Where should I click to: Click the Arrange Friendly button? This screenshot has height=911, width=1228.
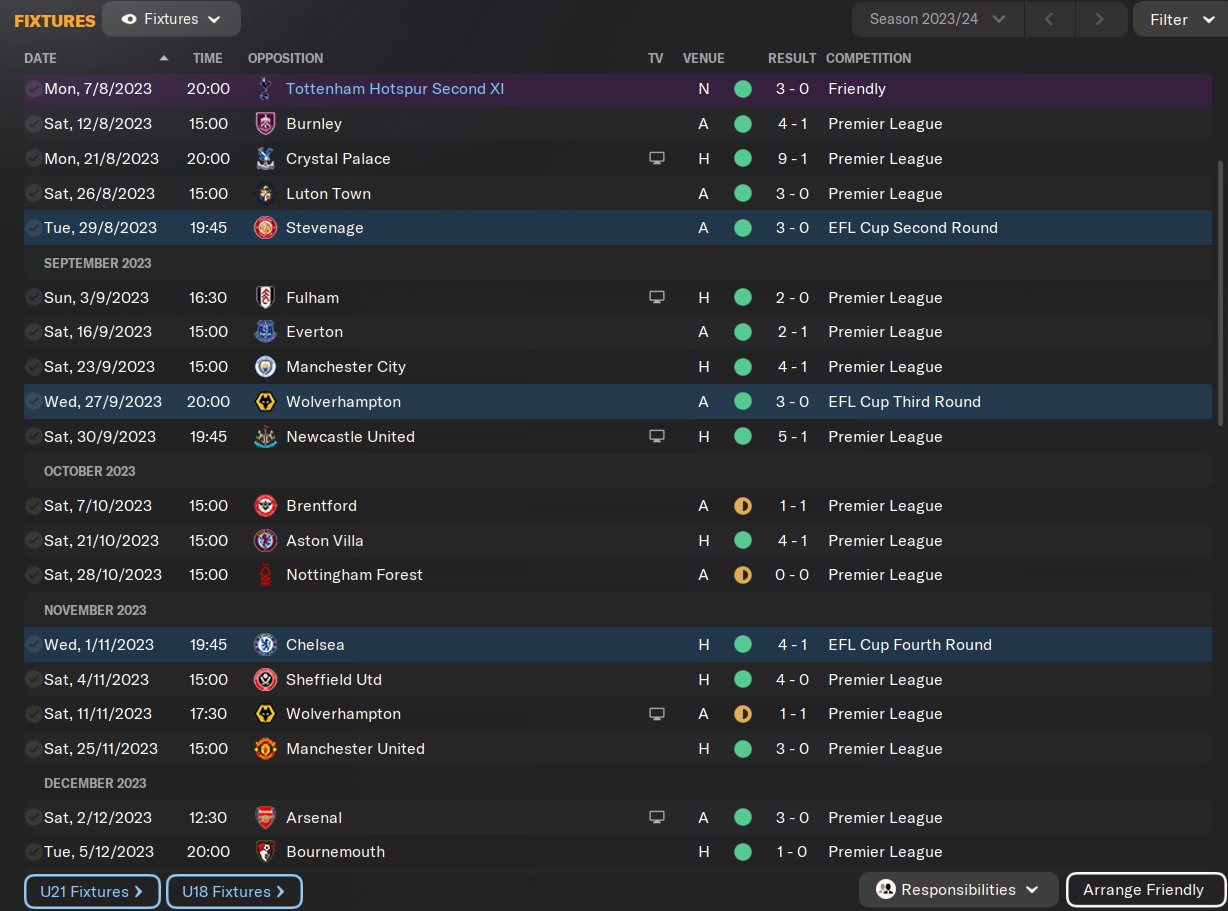tap(1143, 890)
